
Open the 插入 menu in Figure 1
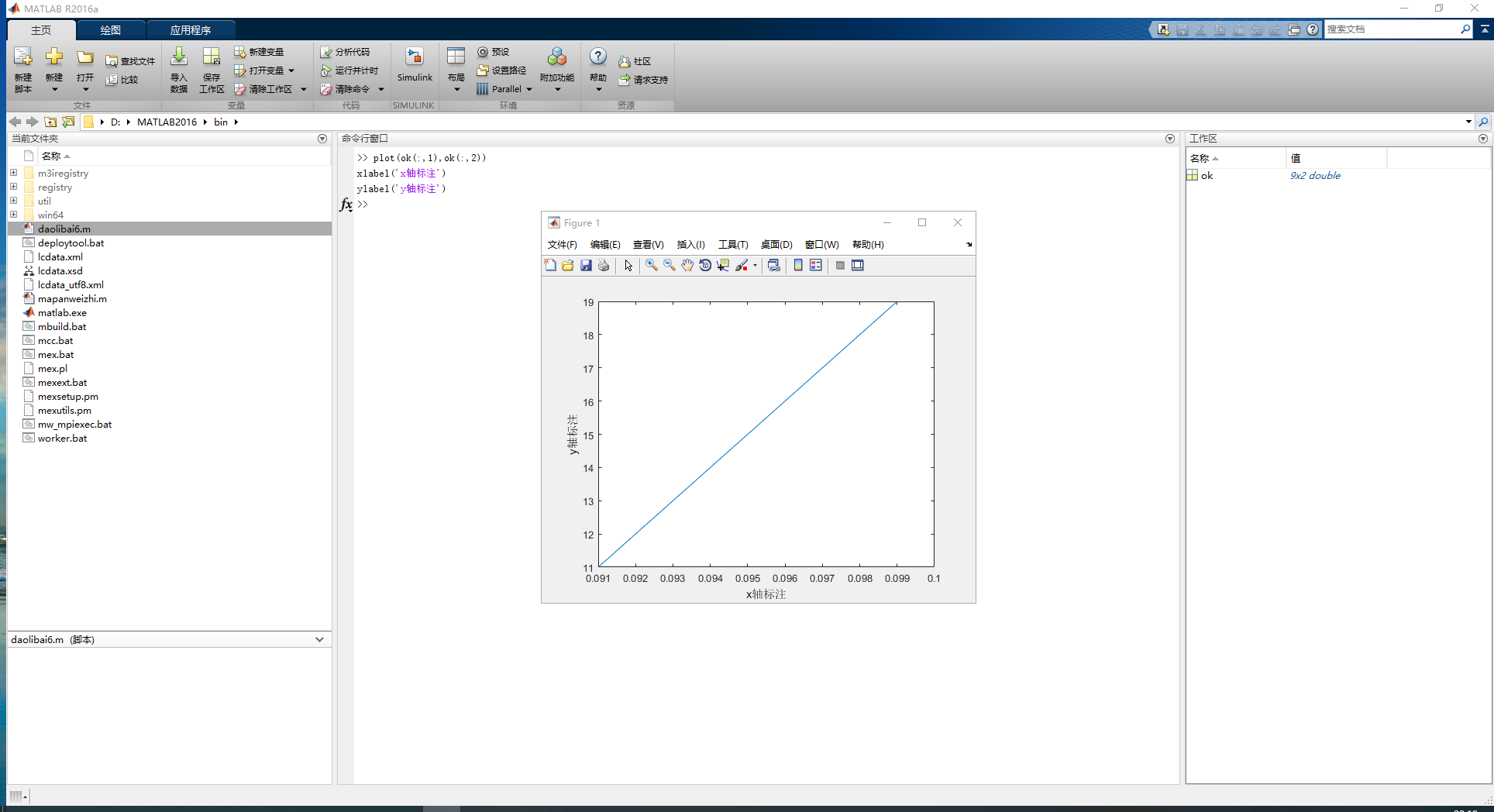[690, 244]
